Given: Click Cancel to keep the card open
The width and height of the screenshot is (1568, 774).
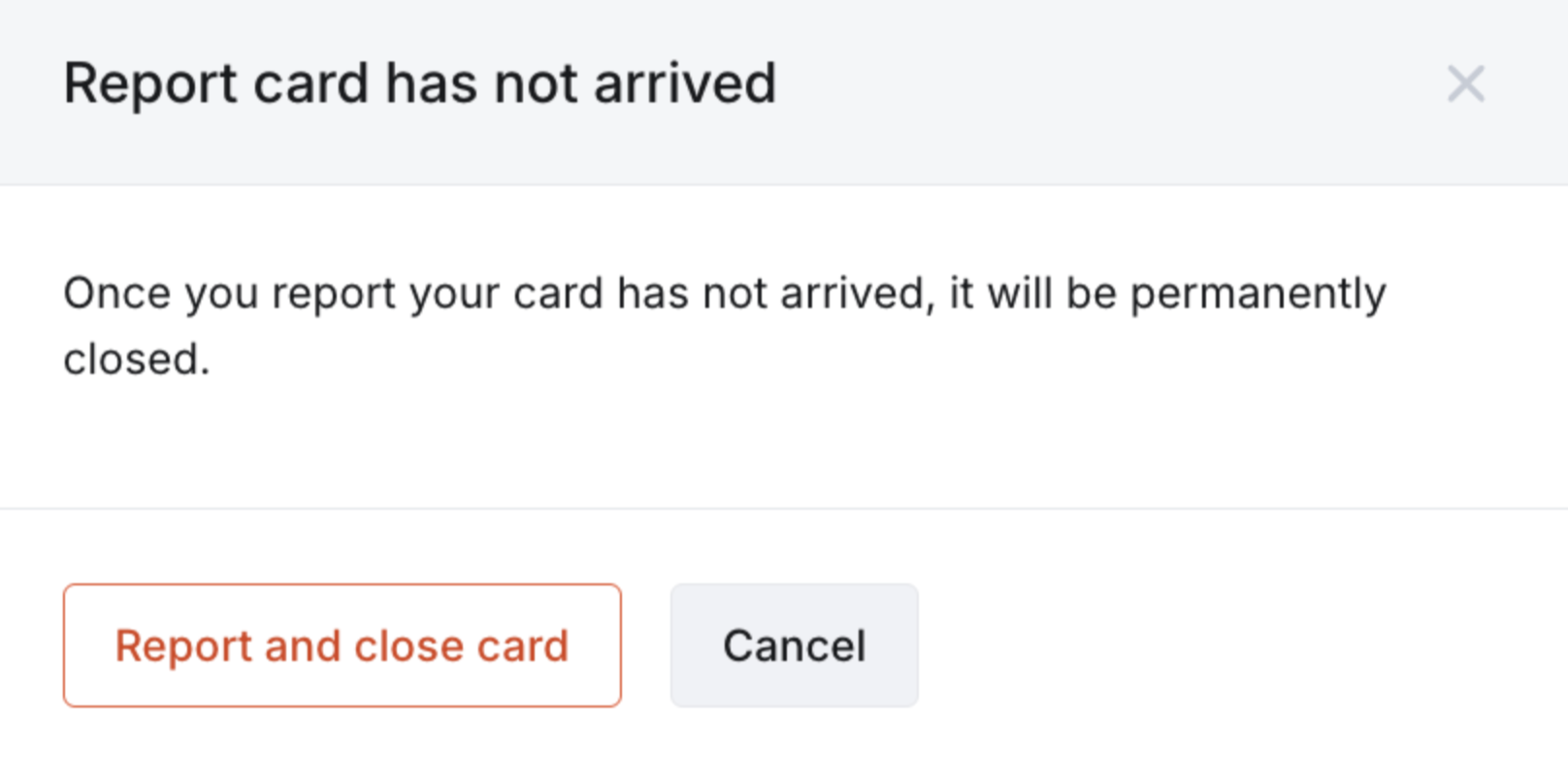Looking at the screenshot, I should [x=794, y=645].
